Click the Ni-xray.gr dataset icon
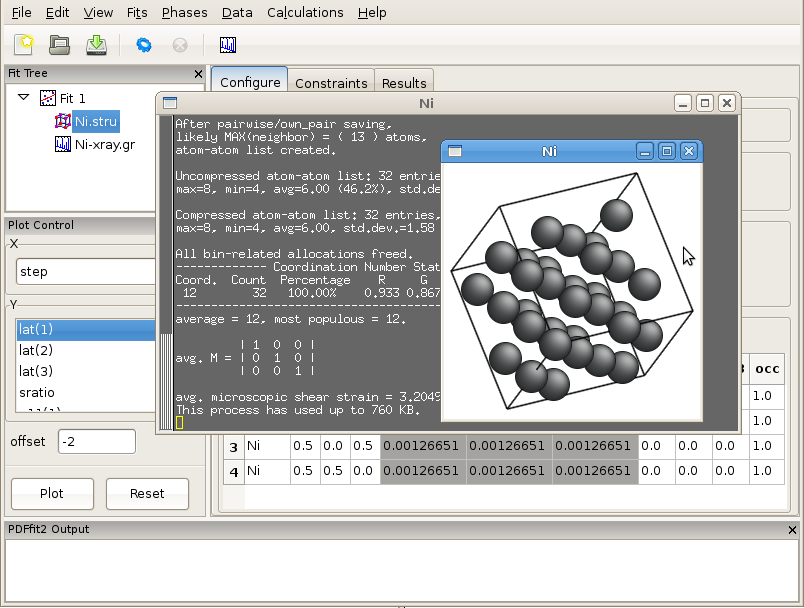This screenshot has width=804, height=608. tap(63, 144)
